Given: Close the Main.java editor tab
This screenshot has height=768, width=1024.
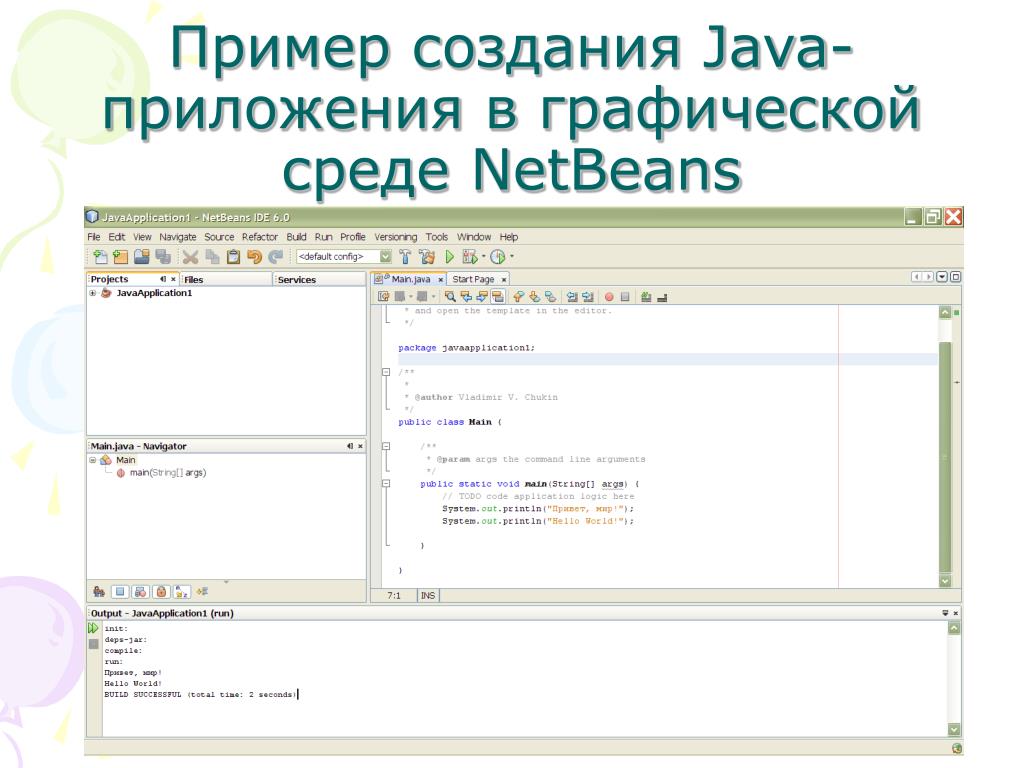Looking at the screenshot, I should [441, 280].
